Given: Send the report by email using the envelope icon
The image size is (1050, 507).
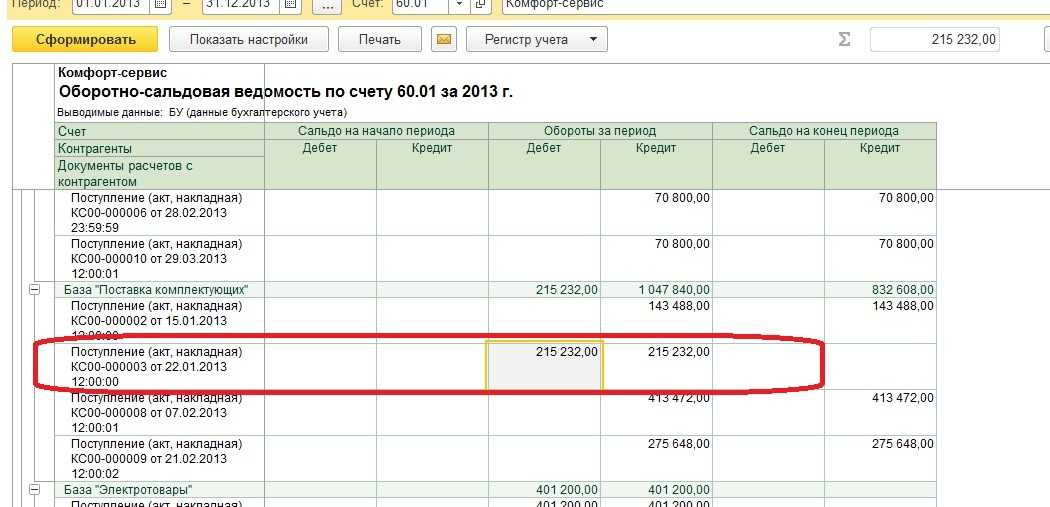Looking at the screenshot, I should (443, 40).
